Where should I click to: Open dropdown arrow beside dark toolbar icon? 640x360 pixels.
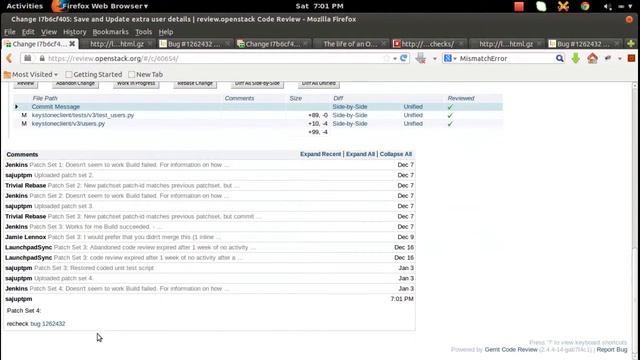pyautogui.click(x=620, y=59)
